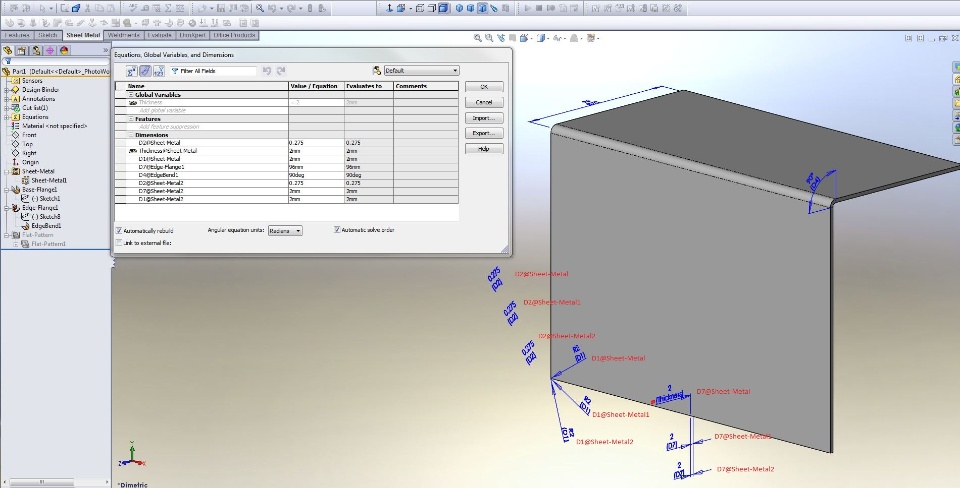Image resolution: width=960 pixels, height=488 pixels.
Task: Click the play arrow icon in top toolbar
Action: [x=527, y=9]
